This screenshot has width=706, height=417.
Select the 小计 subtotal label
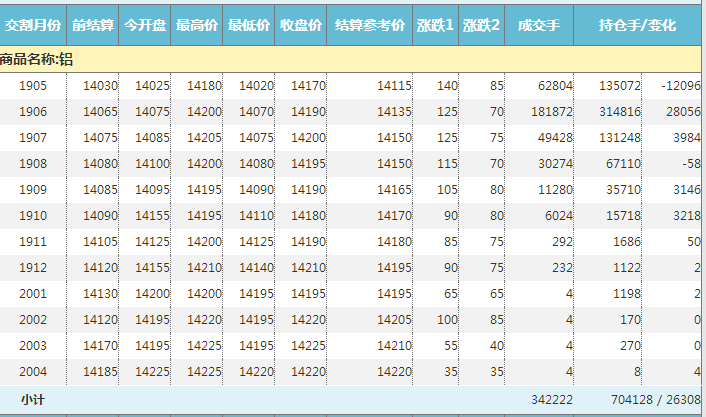32,399
